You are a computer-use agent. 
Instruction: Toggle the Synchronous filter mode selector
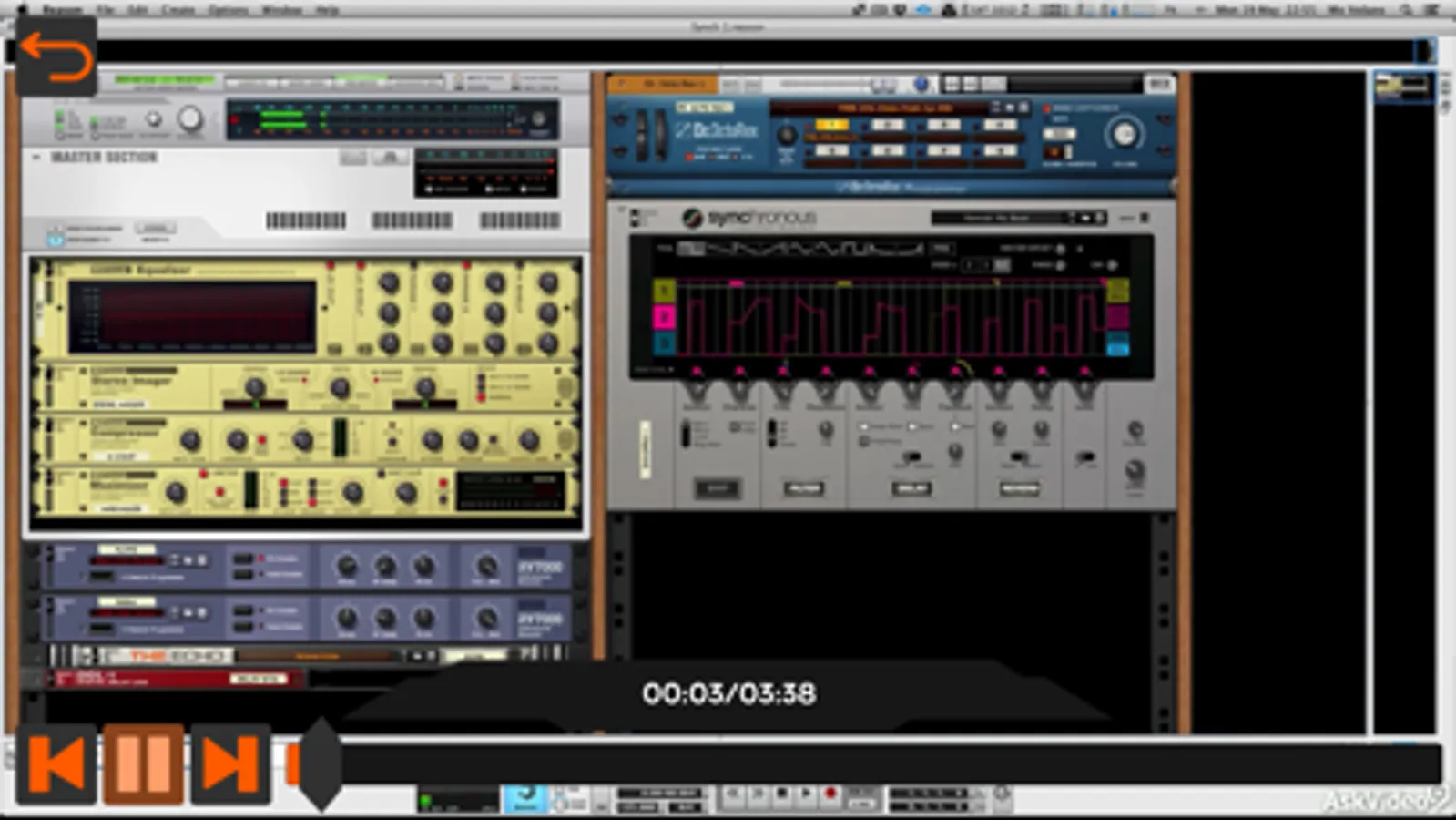(773, 432)
